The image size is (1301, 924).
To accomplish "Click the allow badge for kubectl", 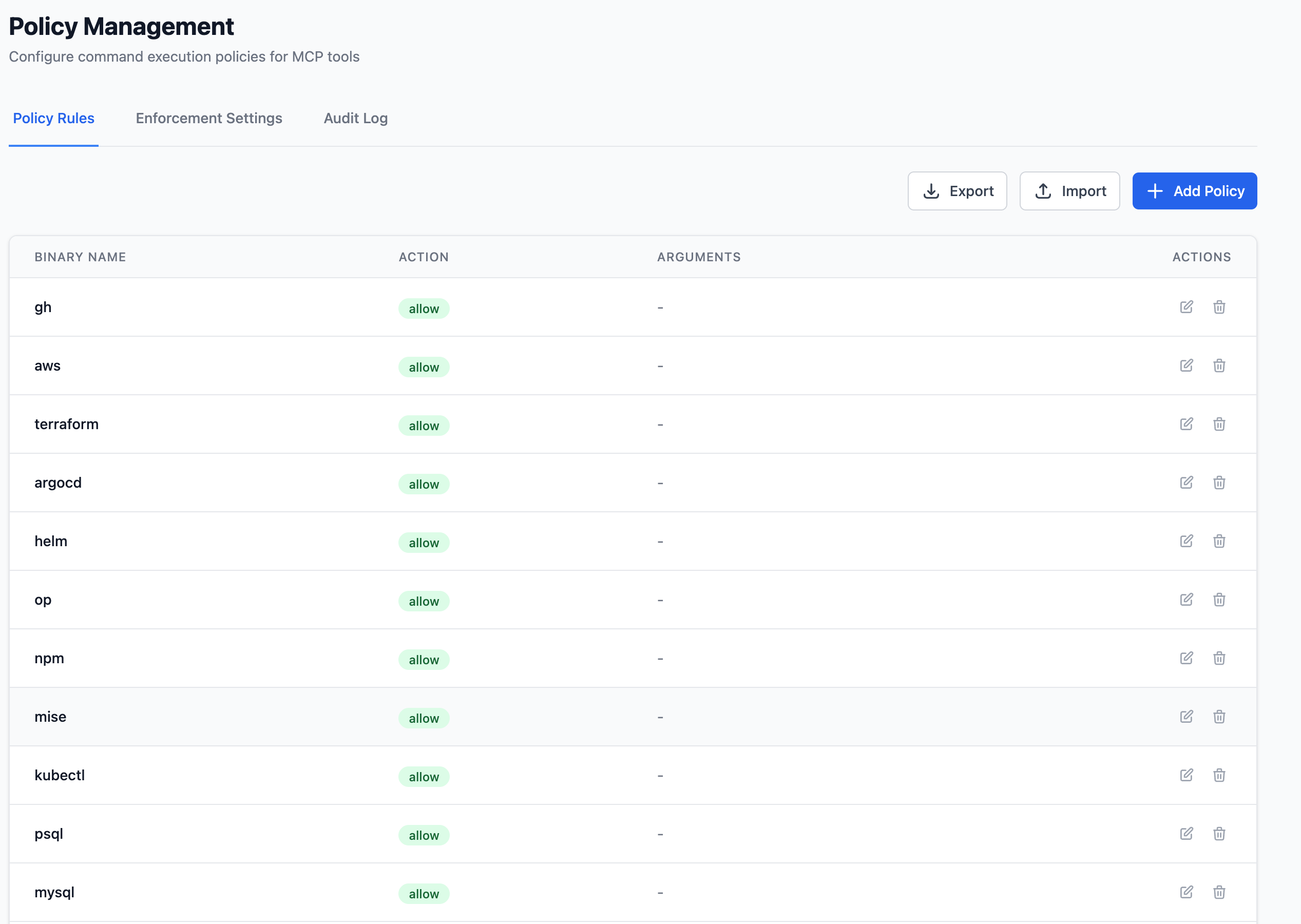I will tap(424, 776).
